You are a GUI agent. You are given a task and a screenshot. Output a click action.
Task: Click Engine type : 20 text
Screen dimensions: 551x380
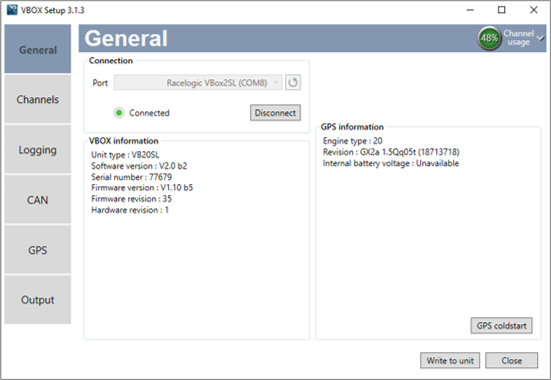point(352,141)
